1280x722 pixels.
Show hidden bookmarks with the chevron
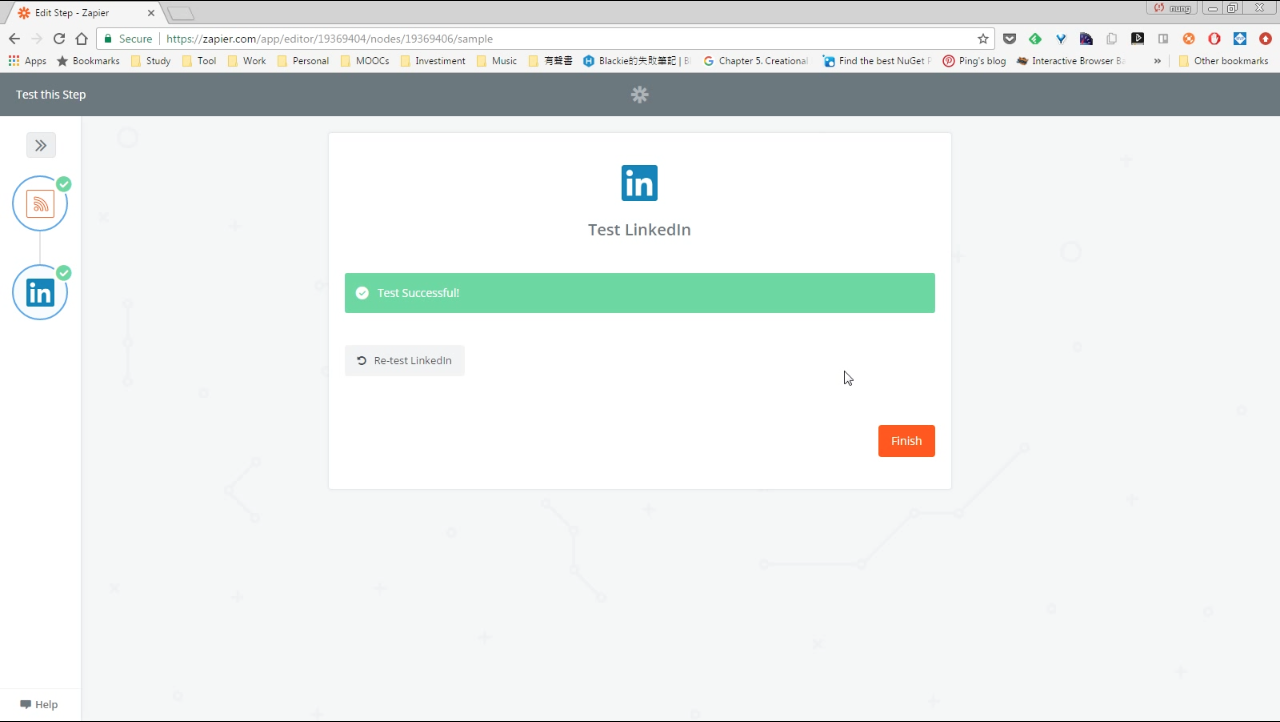click(1157, 61)
